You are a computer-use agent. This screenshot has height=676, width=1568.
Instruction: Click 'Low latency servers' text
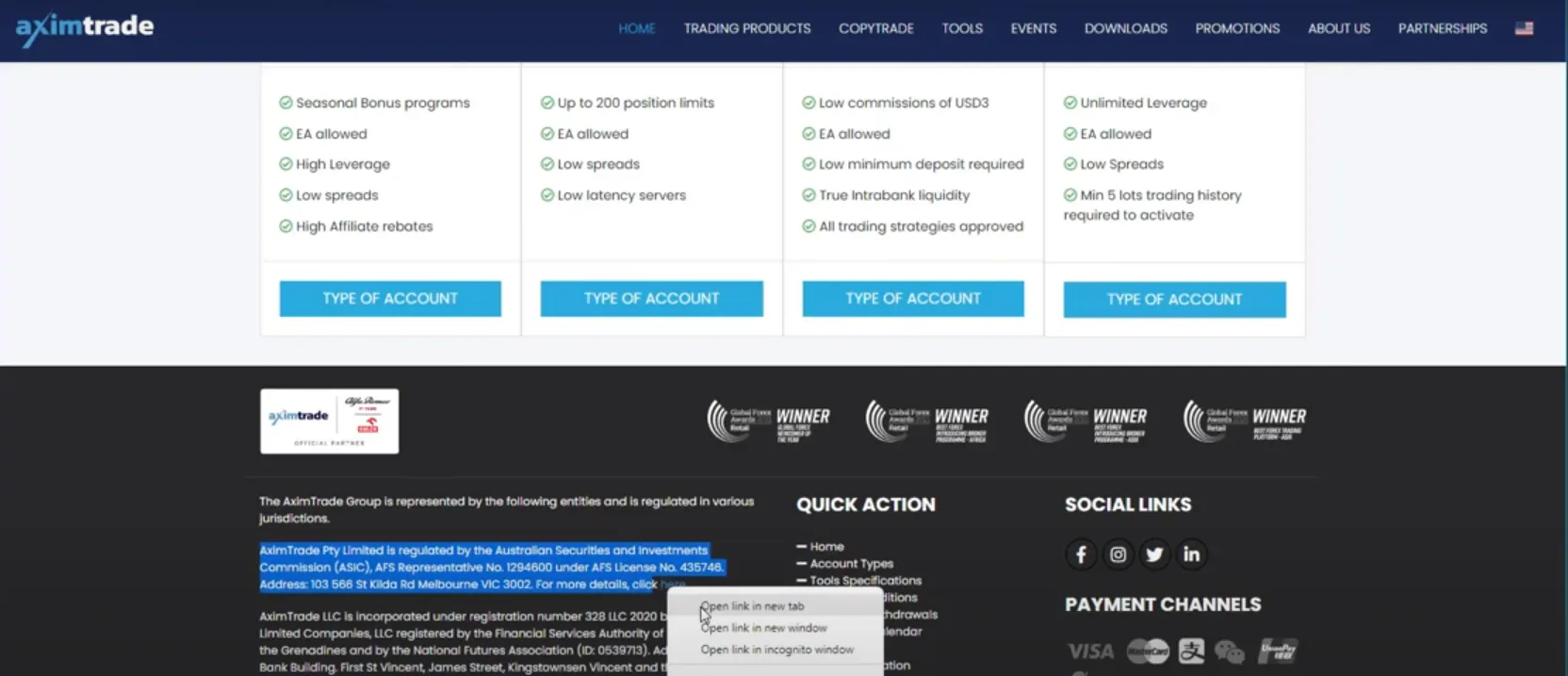pyautogui.click(x=621, y=195)
